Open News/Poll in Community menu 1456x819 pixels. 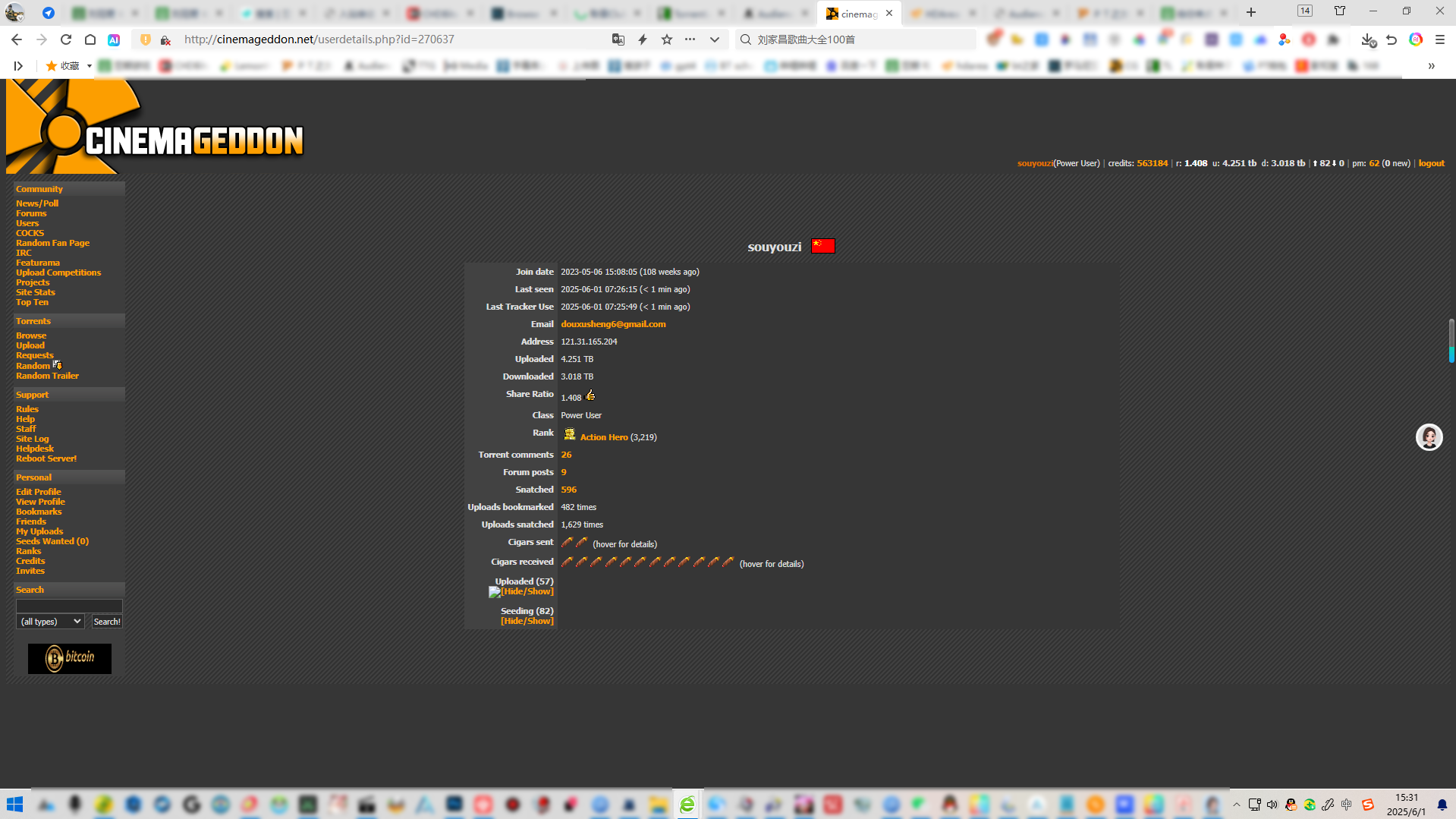[x=37, y=203]
